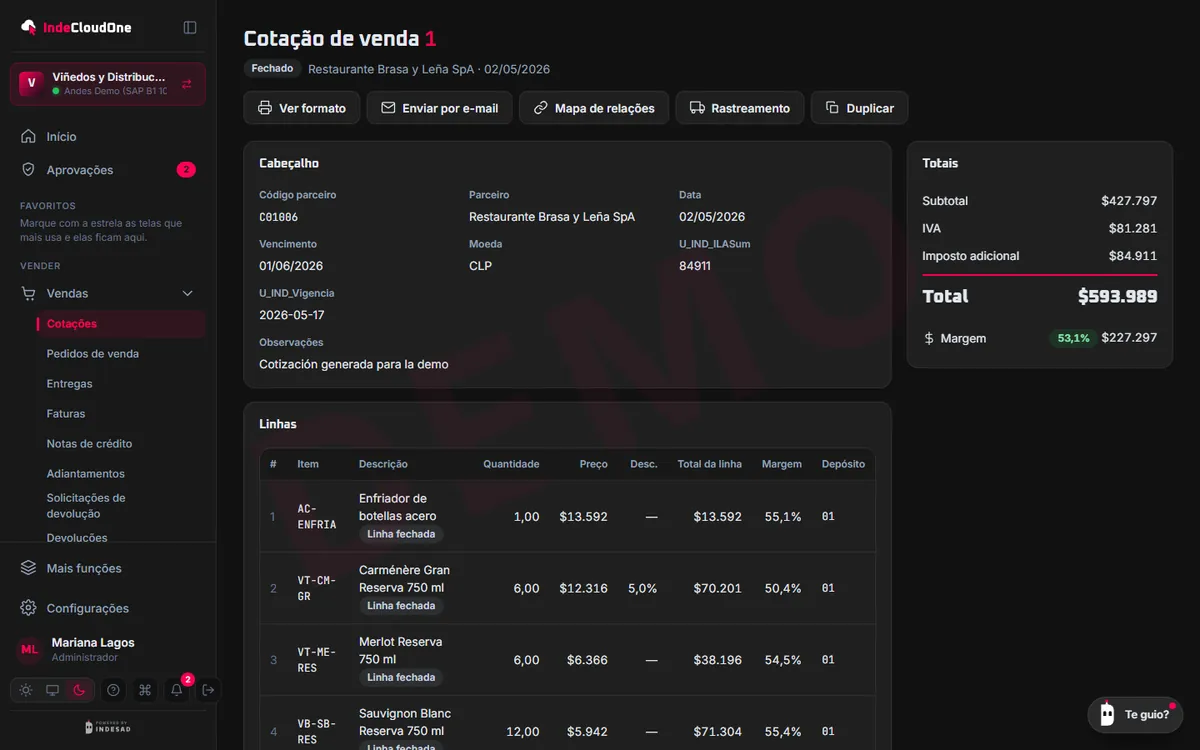Select dark theme moon toggle
Viewport: 1200px width, 750px height.
(79, 690)
